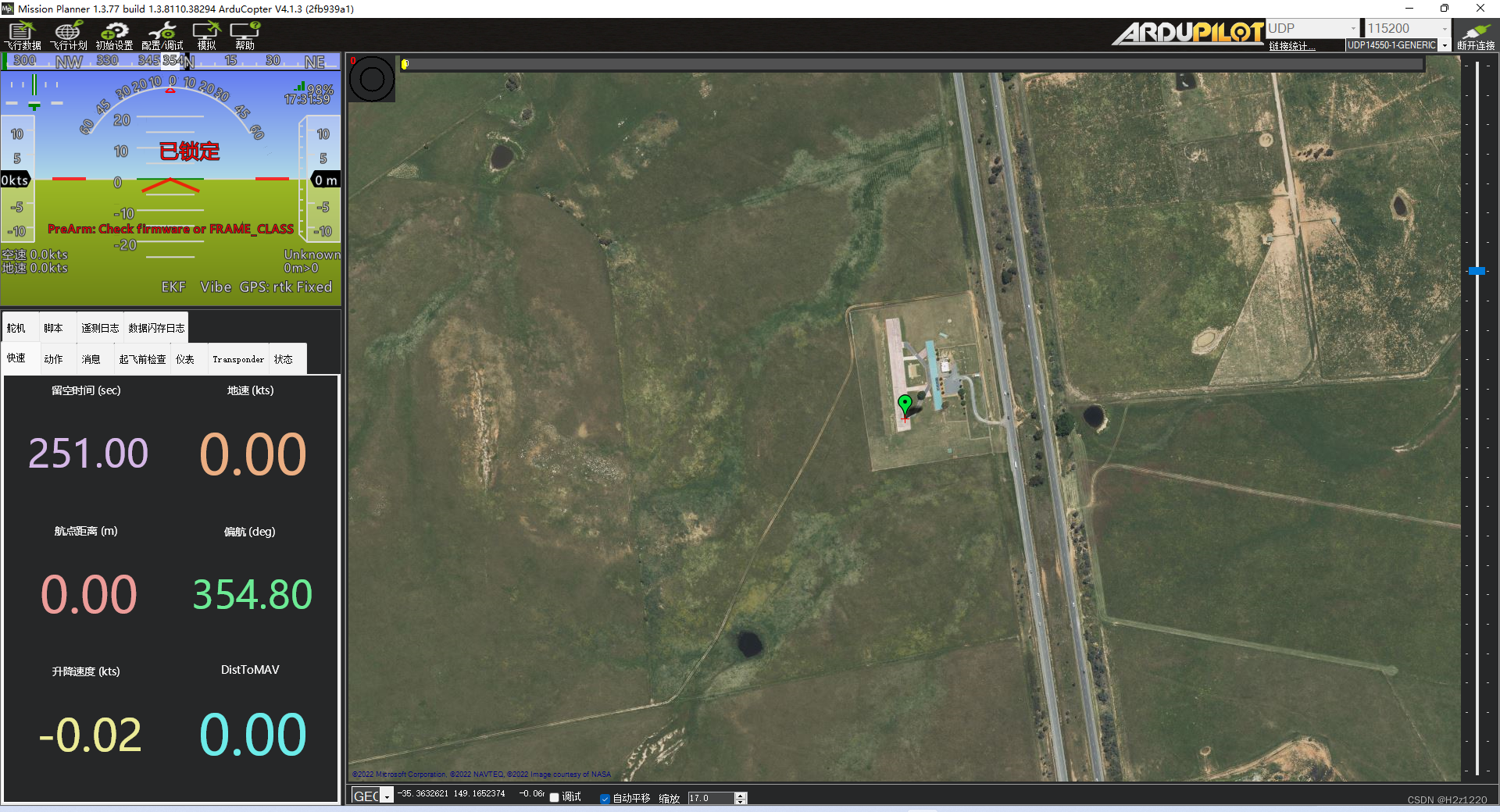Click the latitude -35.3632621 coordinate readout
Screen dimensions: 1500x812
coord(423,793)
